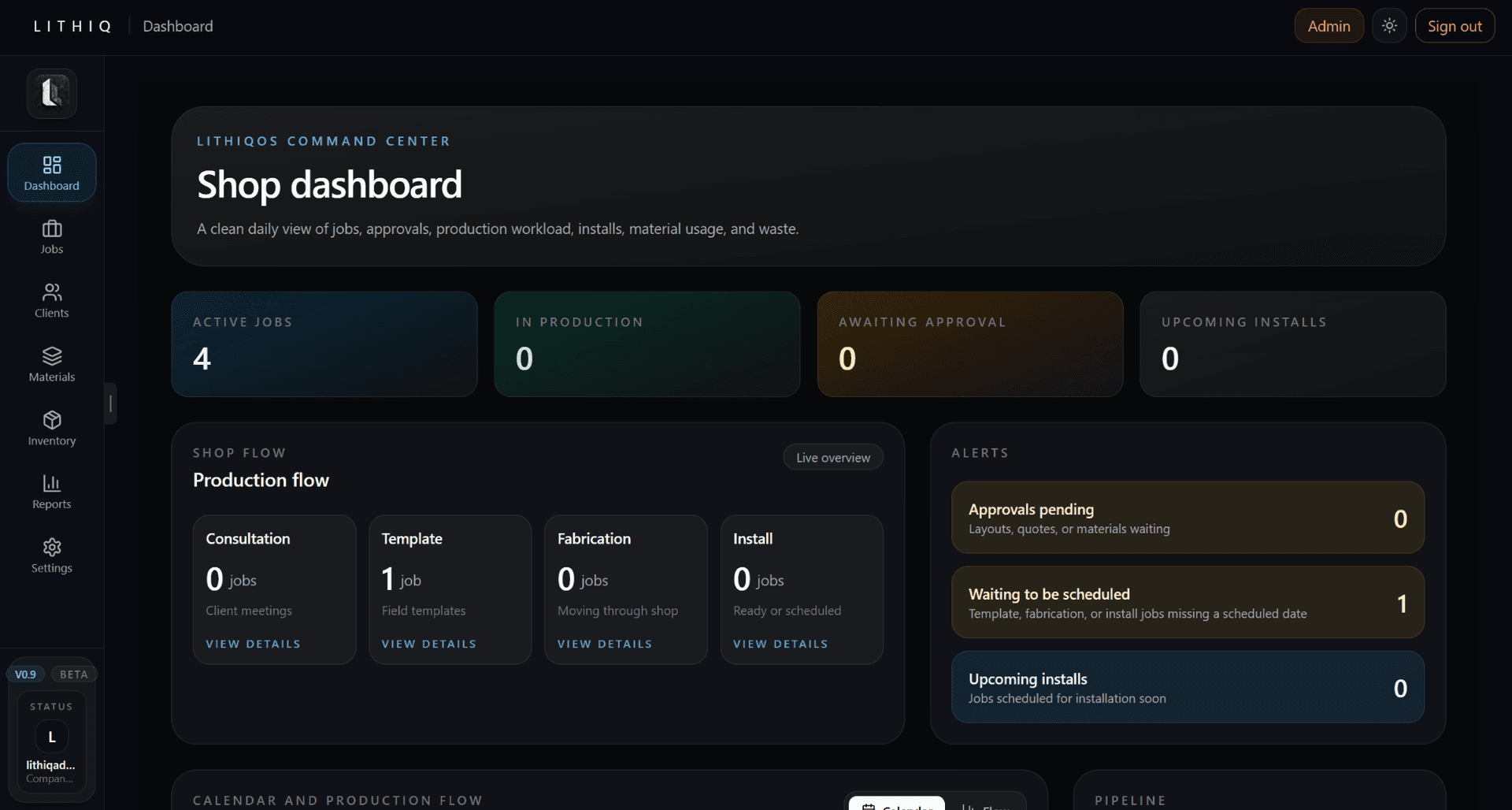Image resolution: width=1512 pixels, height=810 pixels.
Task: Open the Materials layers icon
Action: pyautogui.click(x=52, y=356)
